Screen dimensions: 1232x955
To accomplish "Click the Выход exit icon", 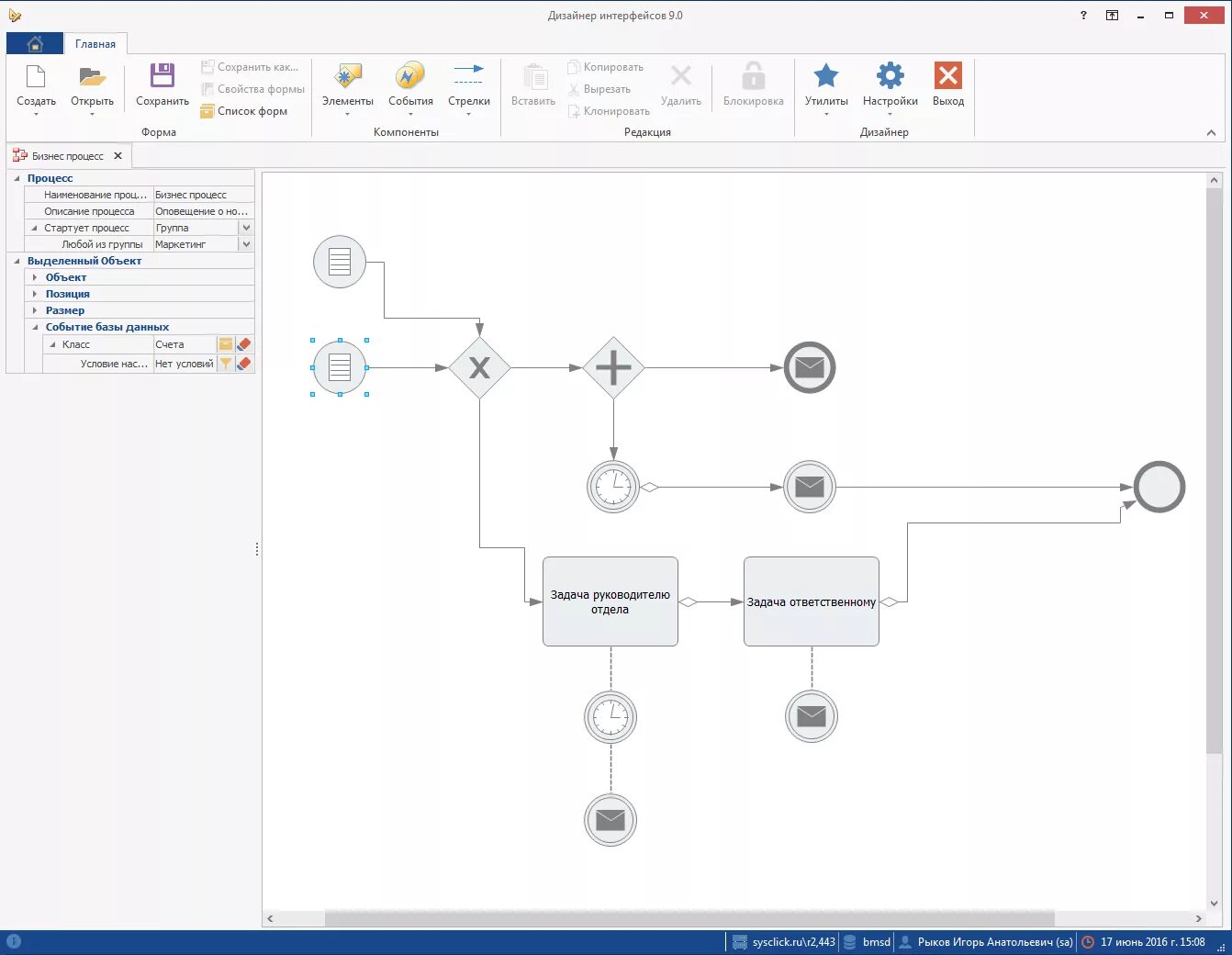I will point(947,87).
